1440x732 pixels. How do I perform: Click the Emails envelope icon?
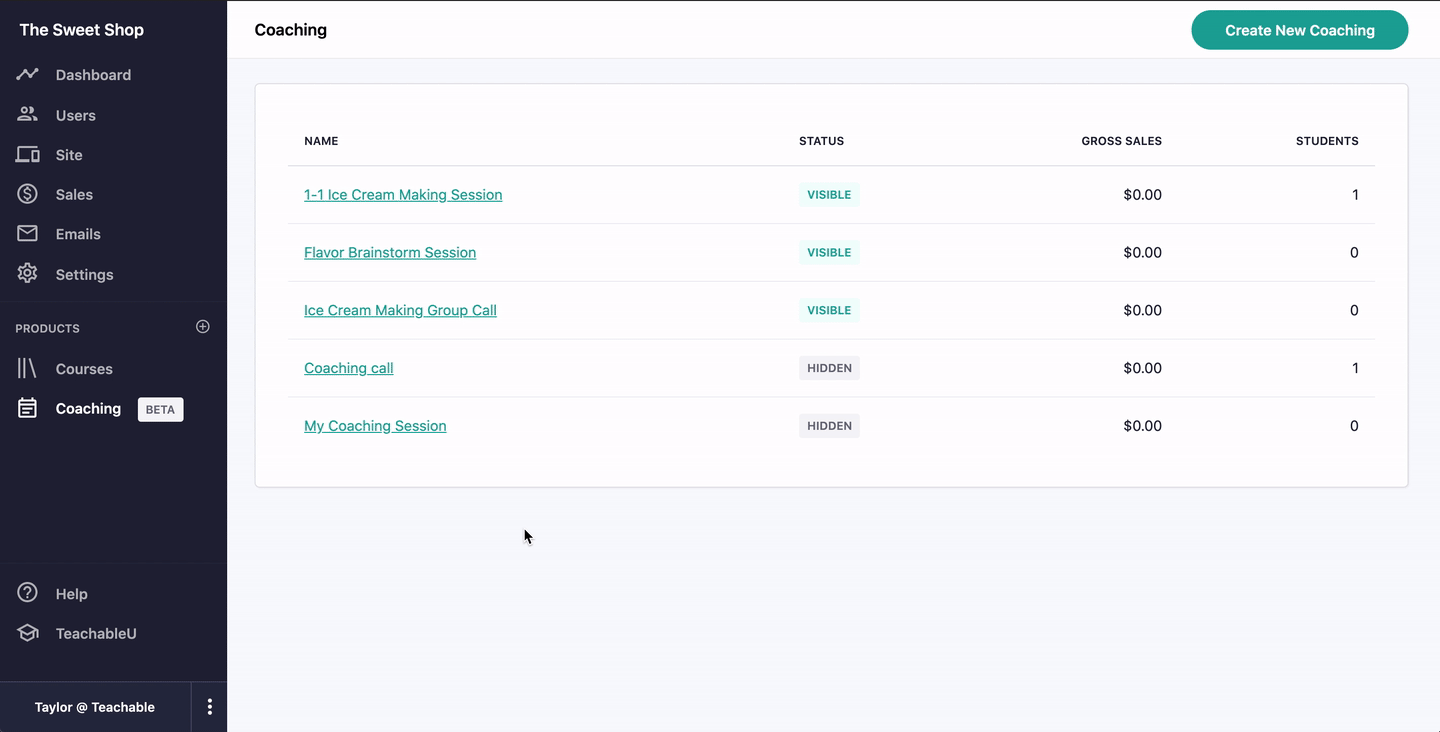[27, 233]
